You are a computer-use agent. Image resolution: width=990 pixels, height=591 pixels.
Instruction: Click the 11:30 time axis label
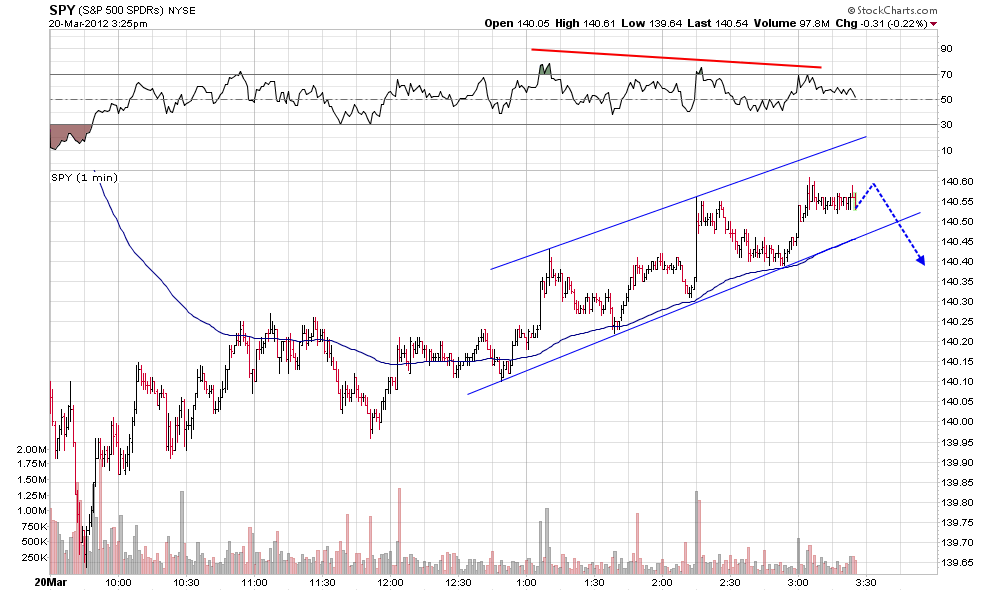tap(322, 582)
